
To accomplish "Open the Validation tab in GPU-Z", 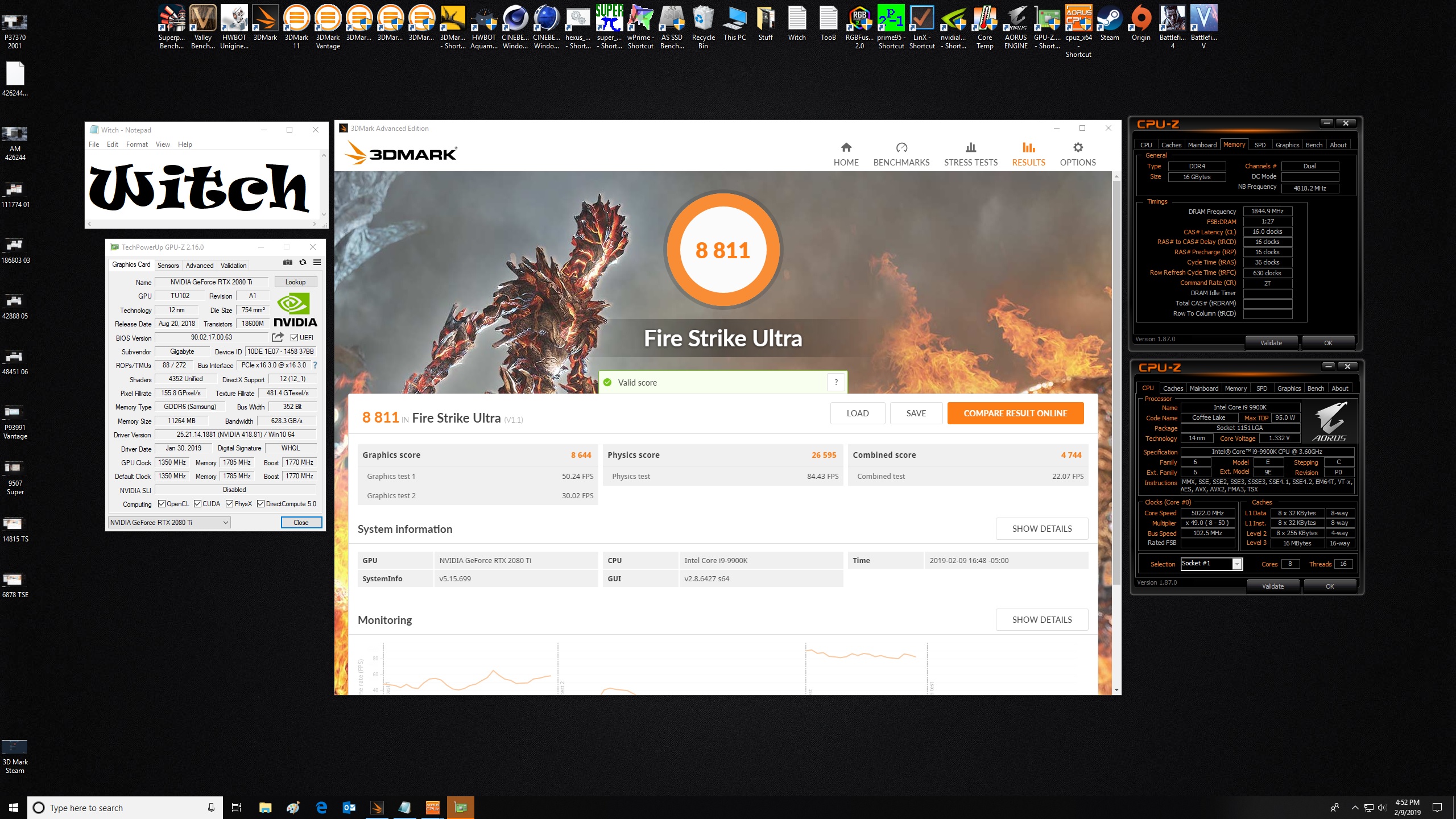I will tap(233, 266).
